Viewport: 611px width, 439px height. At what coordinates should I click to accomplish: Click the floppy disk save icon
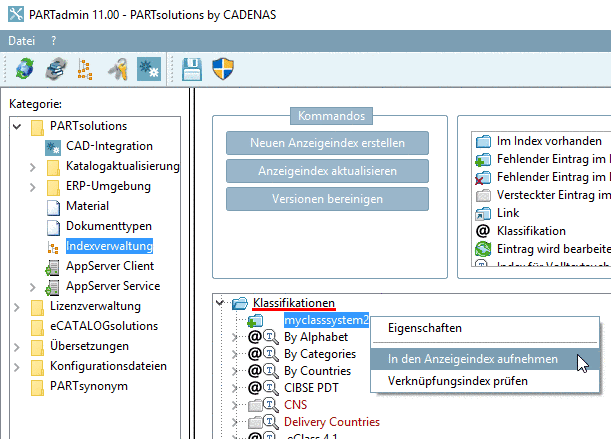point(192,69)
